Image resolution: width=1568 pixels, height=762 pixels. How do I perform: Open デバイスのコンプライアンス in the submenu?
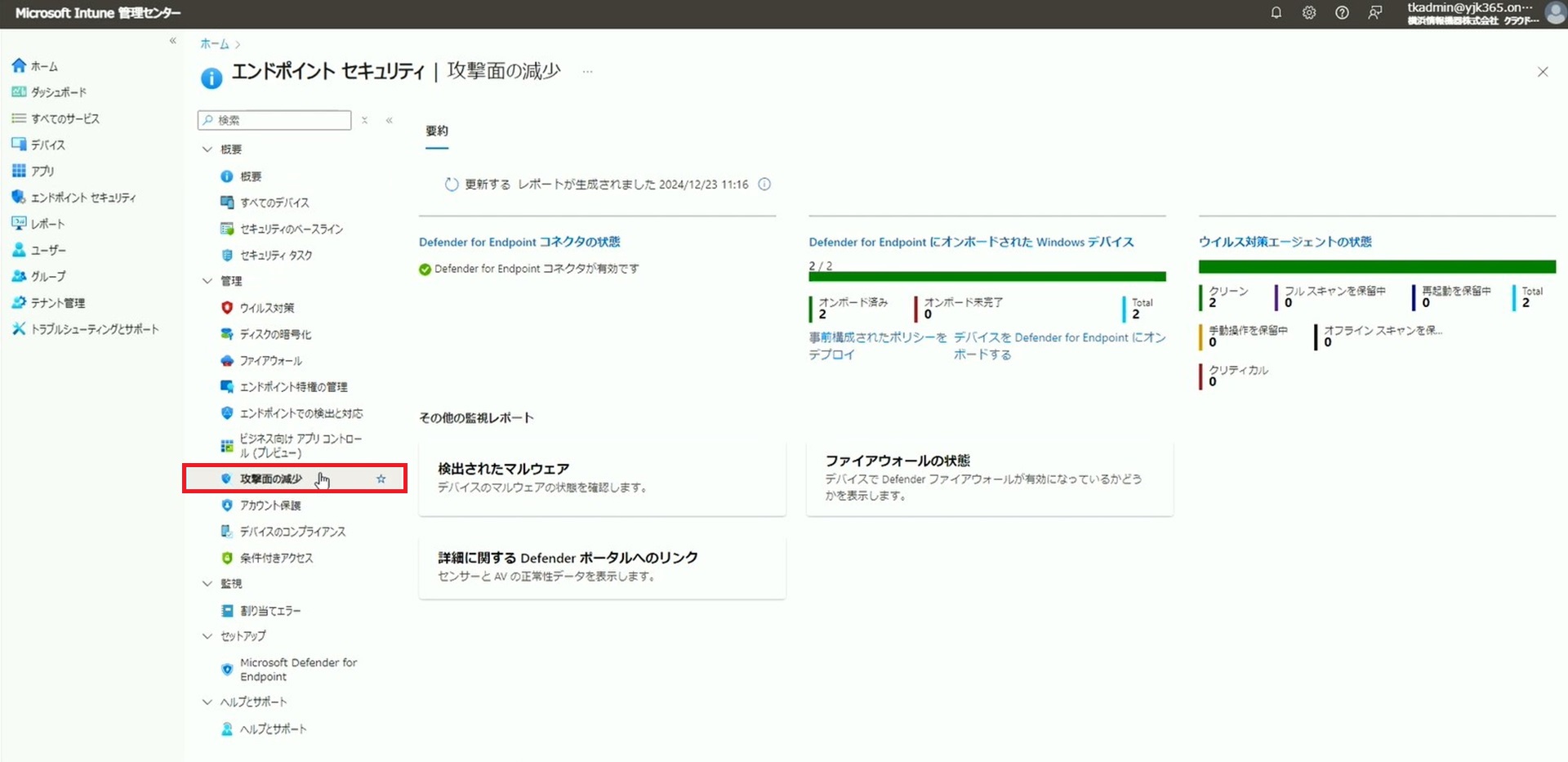[283, 532]
